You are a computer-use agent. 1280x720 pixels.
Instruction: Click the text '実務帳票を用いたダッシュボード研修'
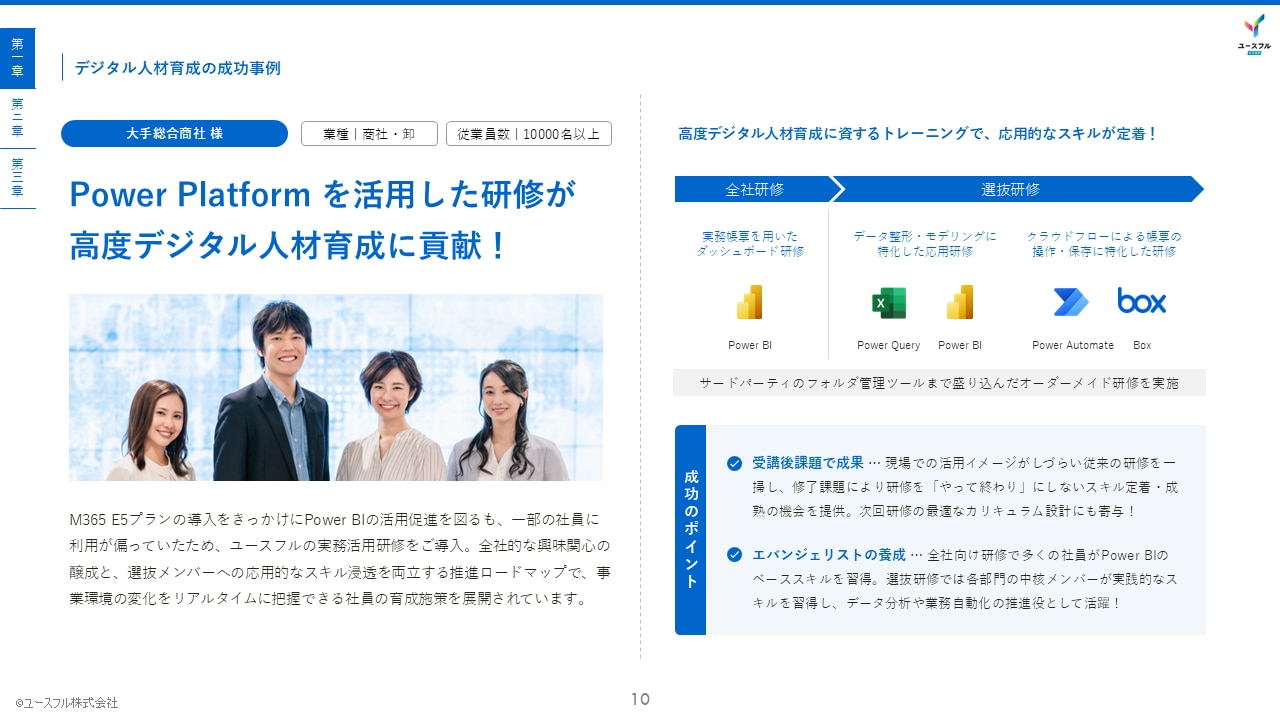point(750,244)
